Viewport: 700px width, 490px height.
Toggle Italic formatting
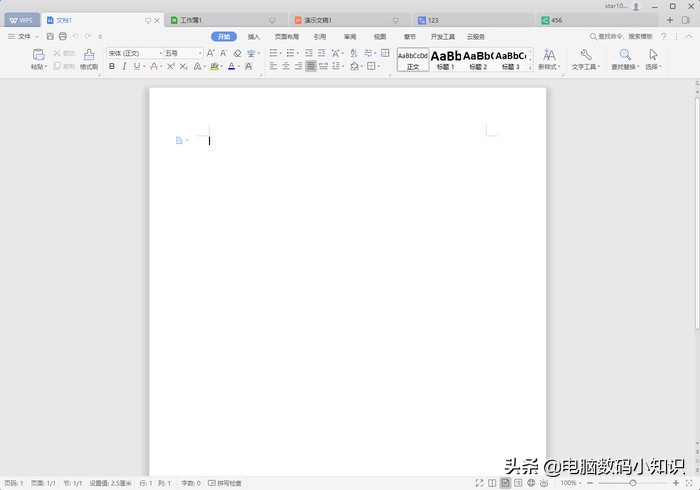pyautogui.click(x=125, y=67)
